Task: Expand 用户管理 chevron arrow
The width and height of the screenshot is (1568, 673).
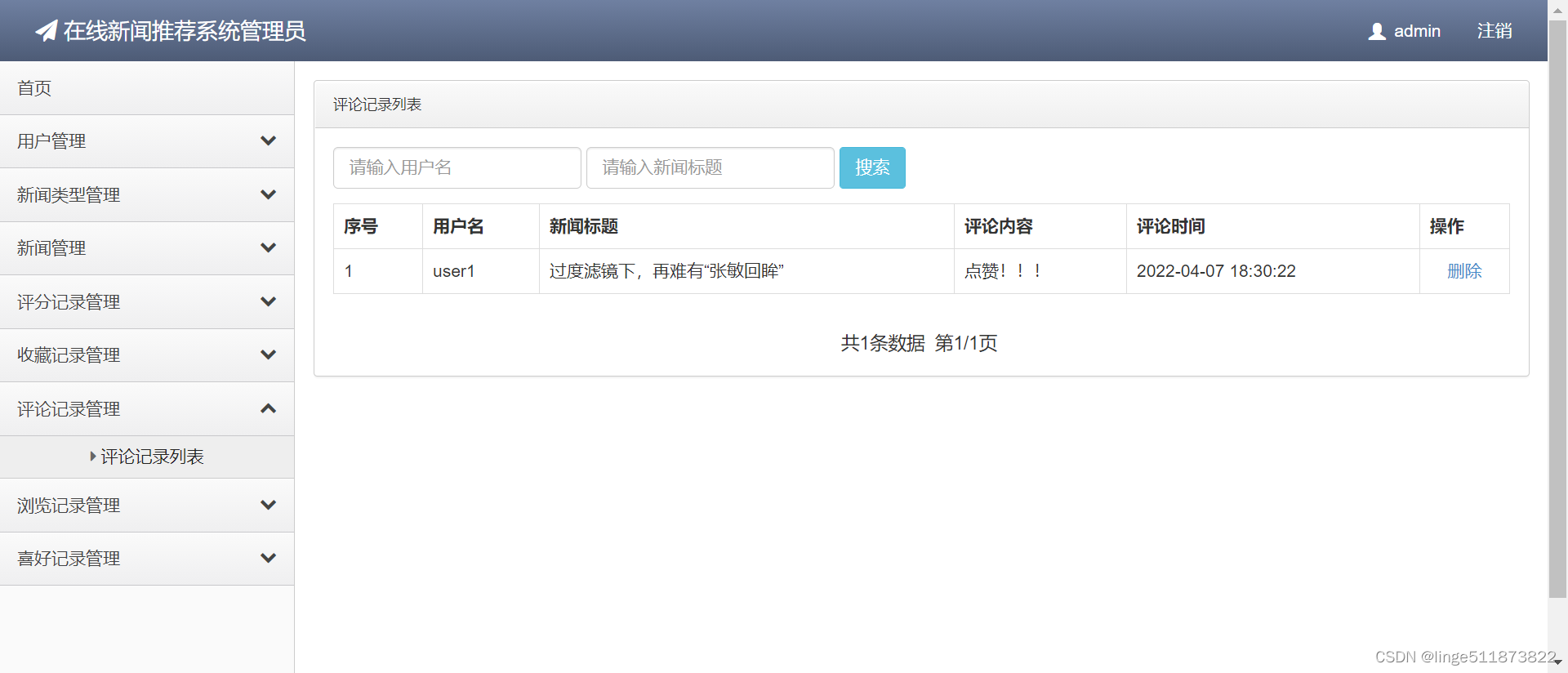Action: (268, 140)
